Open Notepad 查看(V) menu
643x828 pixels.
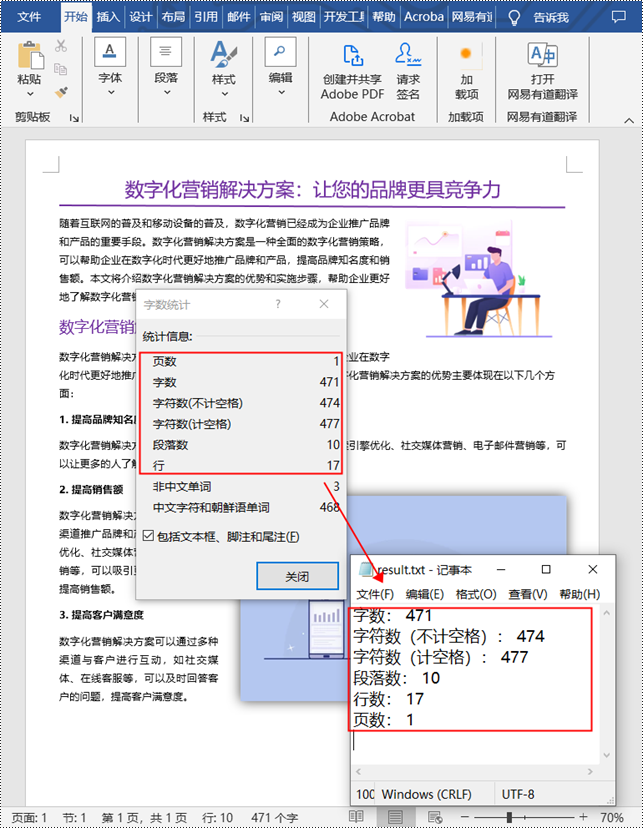click(x=527, y=594)
